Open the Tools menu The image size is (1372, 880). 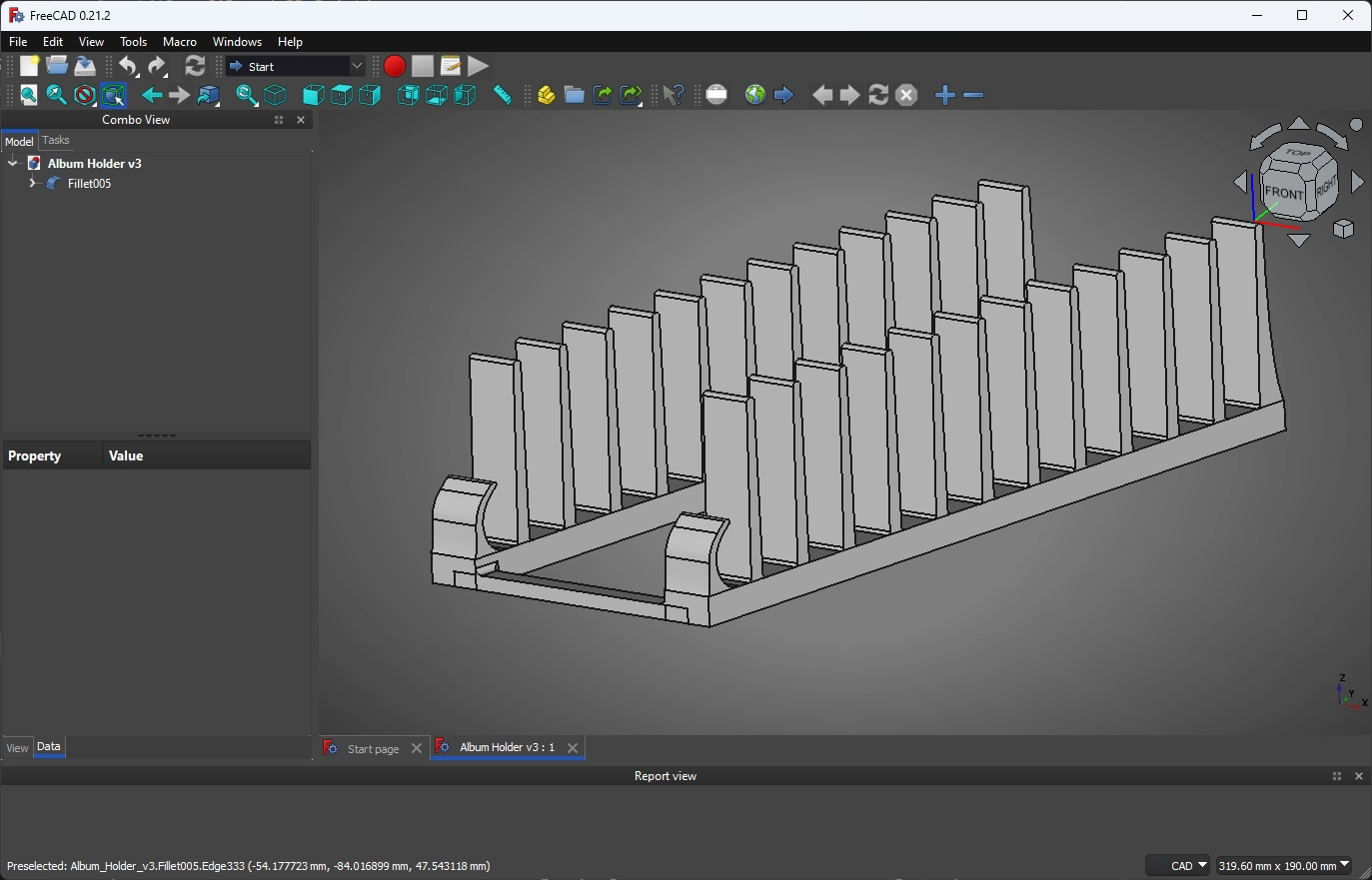133,42
